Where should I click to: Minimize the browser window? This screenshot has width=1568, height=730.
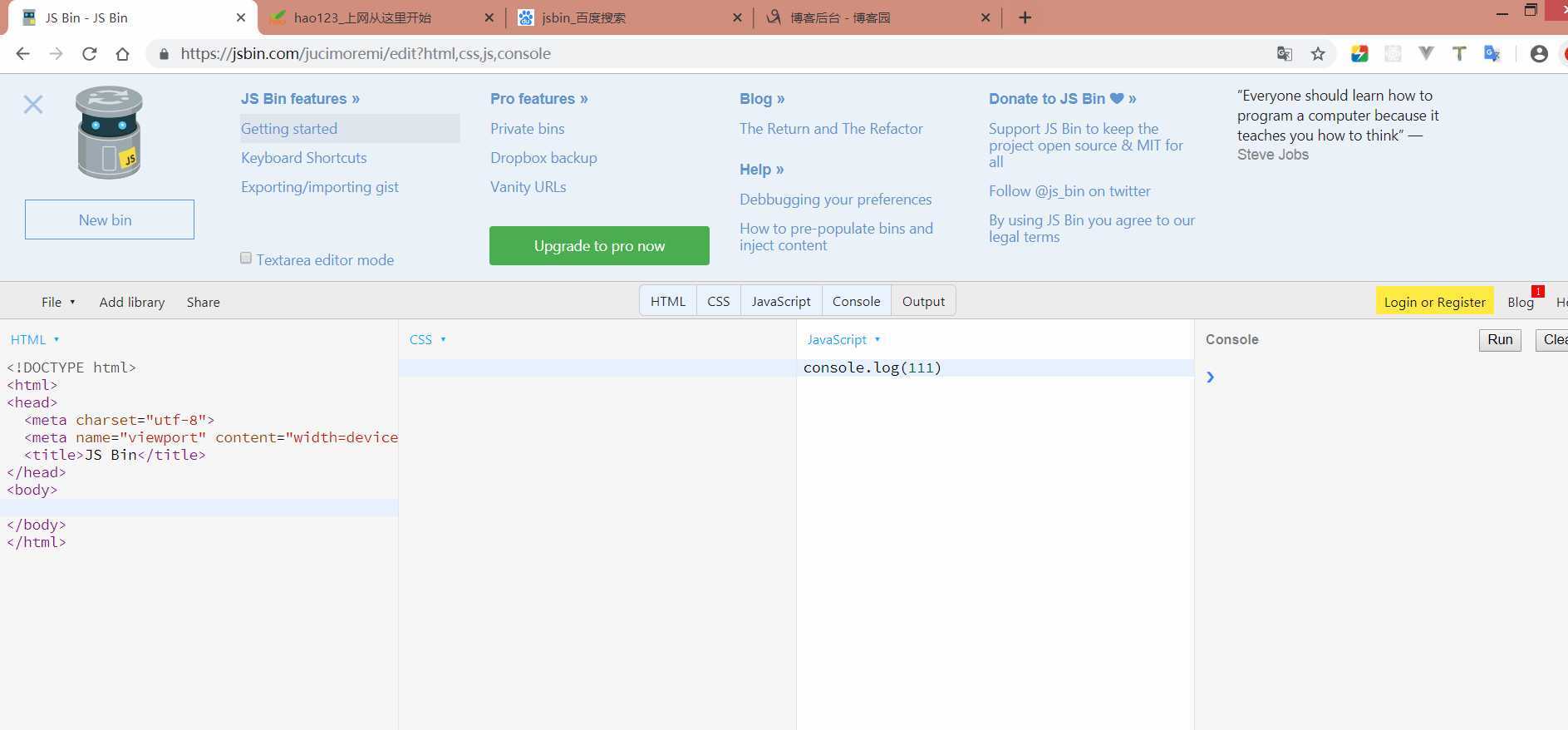[x=1502, y=13]
